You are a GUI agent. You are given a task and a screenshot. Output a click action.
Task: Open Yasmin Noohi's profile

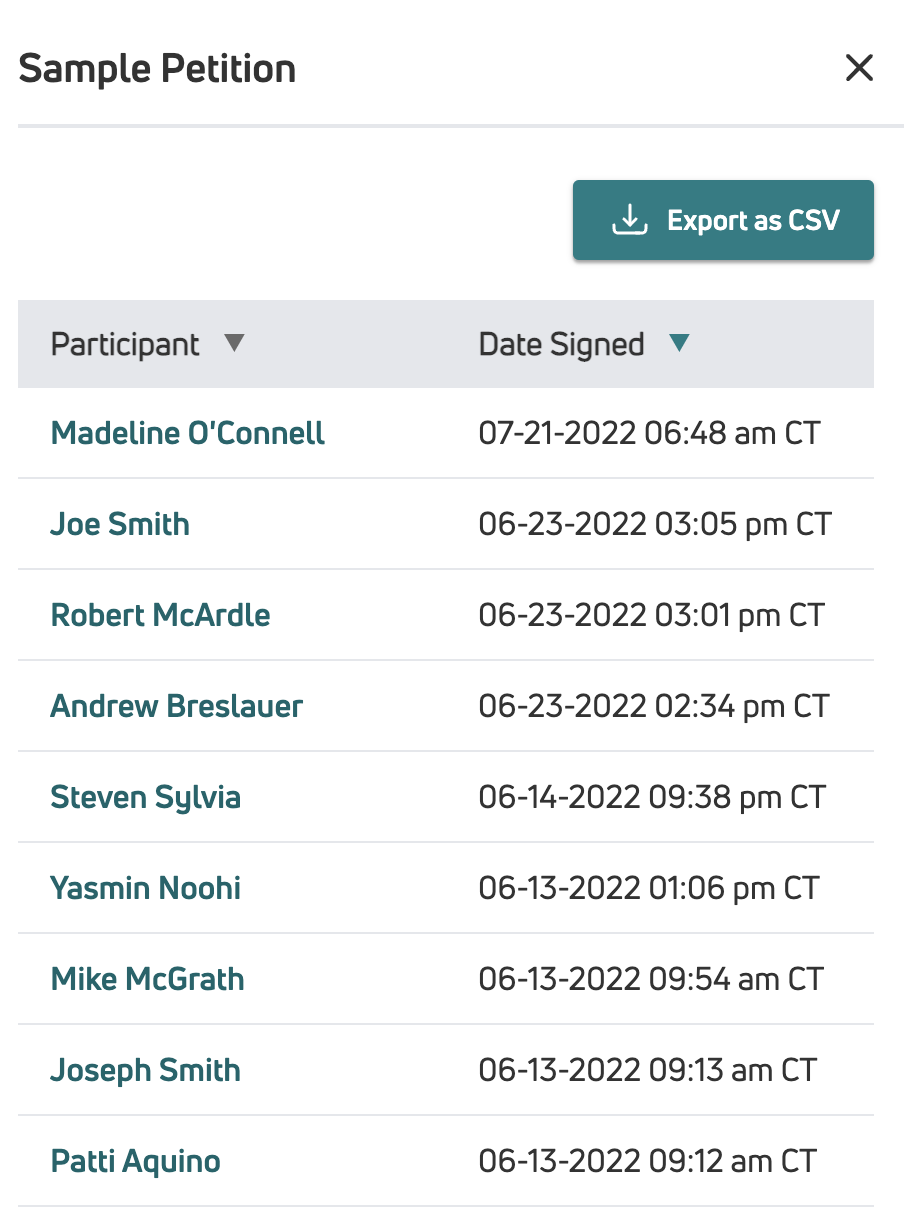tap(146, 888)
